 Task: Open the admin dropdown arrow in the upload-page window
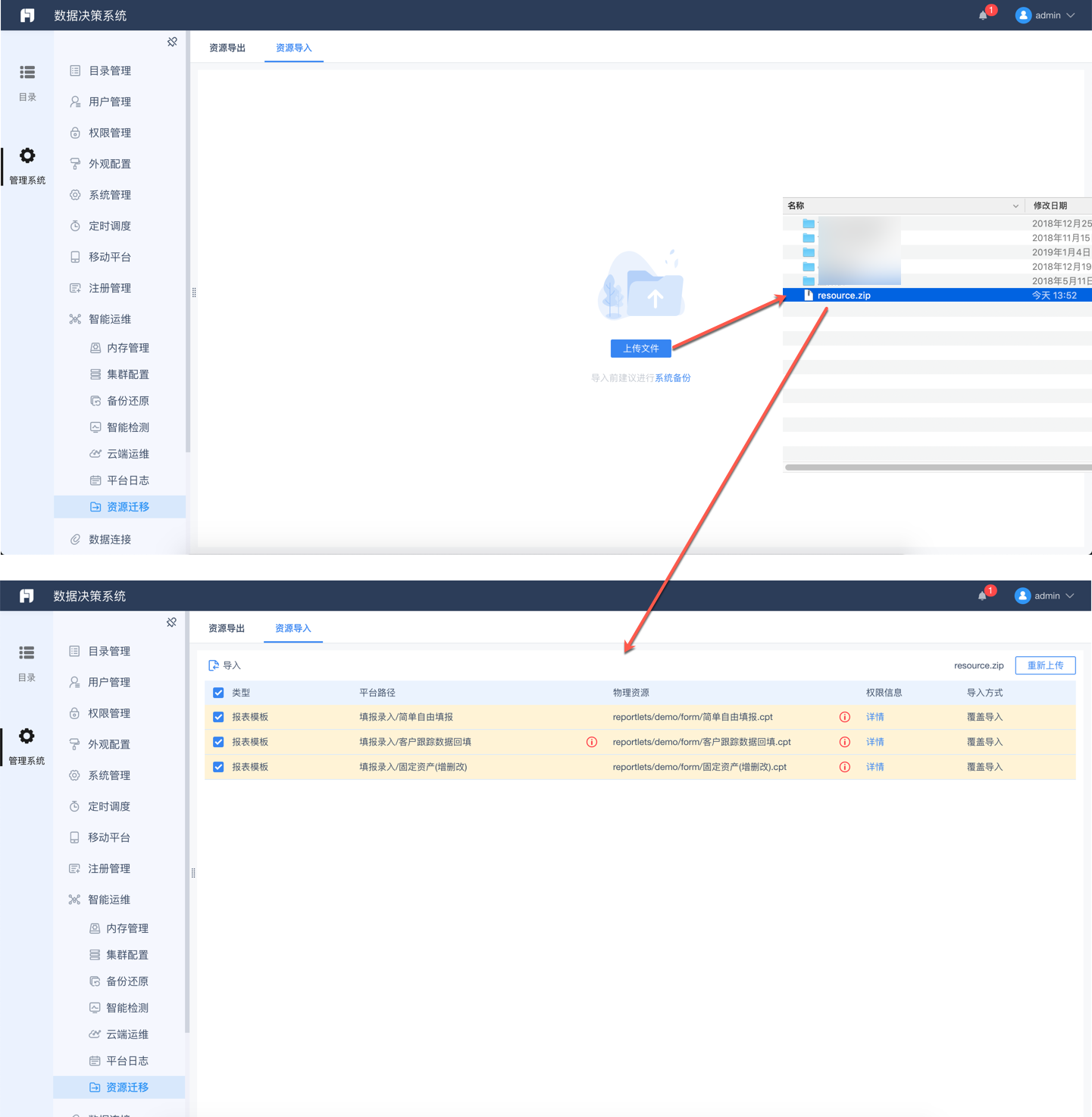(x=1071, y=15)
